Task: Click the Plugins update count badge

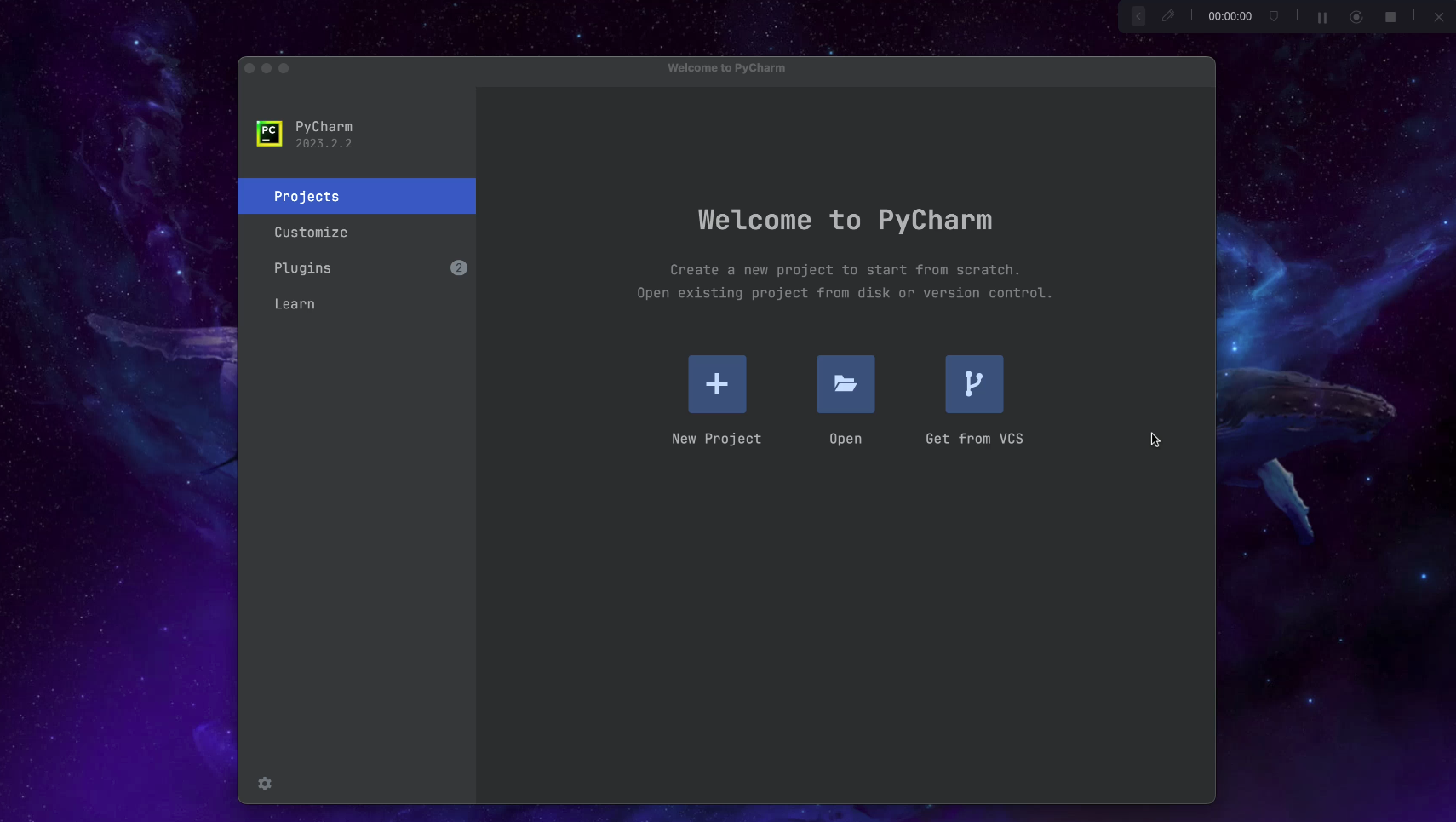Action: pyautogui.click(x=458, y=267)
